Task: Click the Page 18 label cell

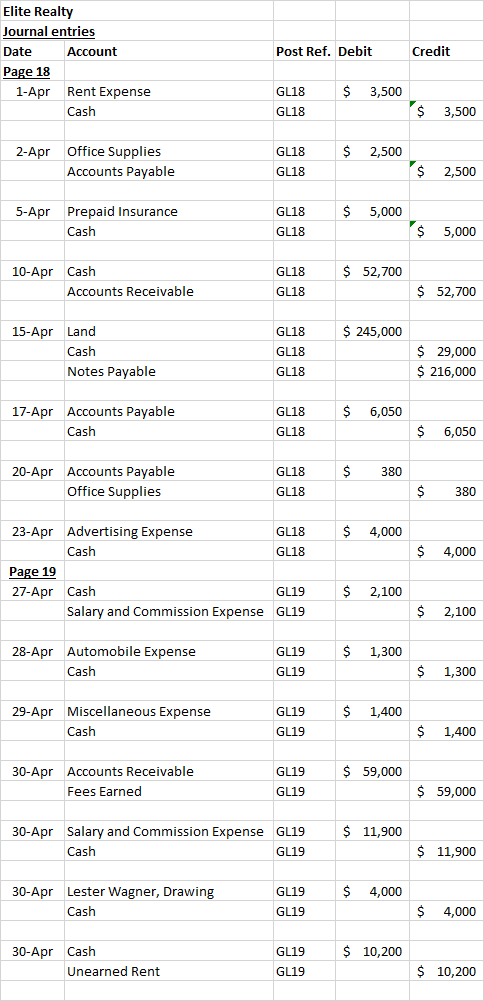Action: [x=33, y=72]
